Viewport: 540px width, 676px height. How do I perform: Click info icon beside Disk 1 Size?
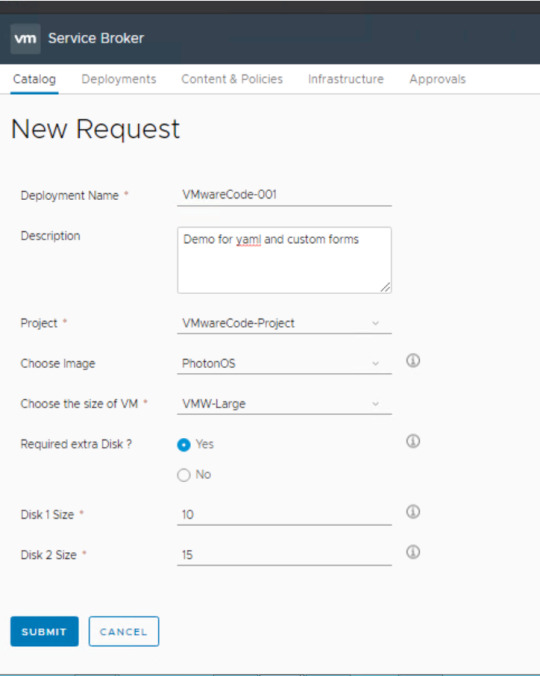(413, 512)
